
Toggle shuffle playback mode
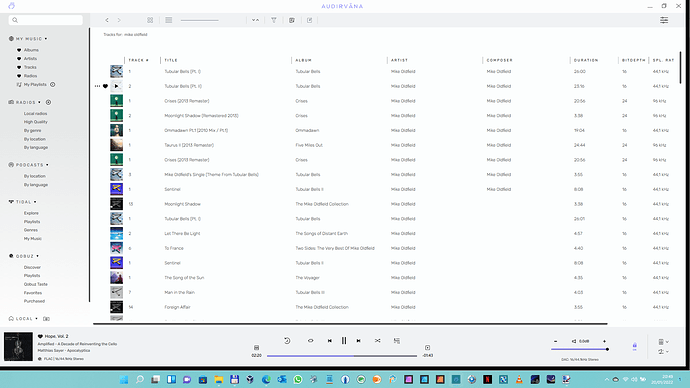point(378,341)
